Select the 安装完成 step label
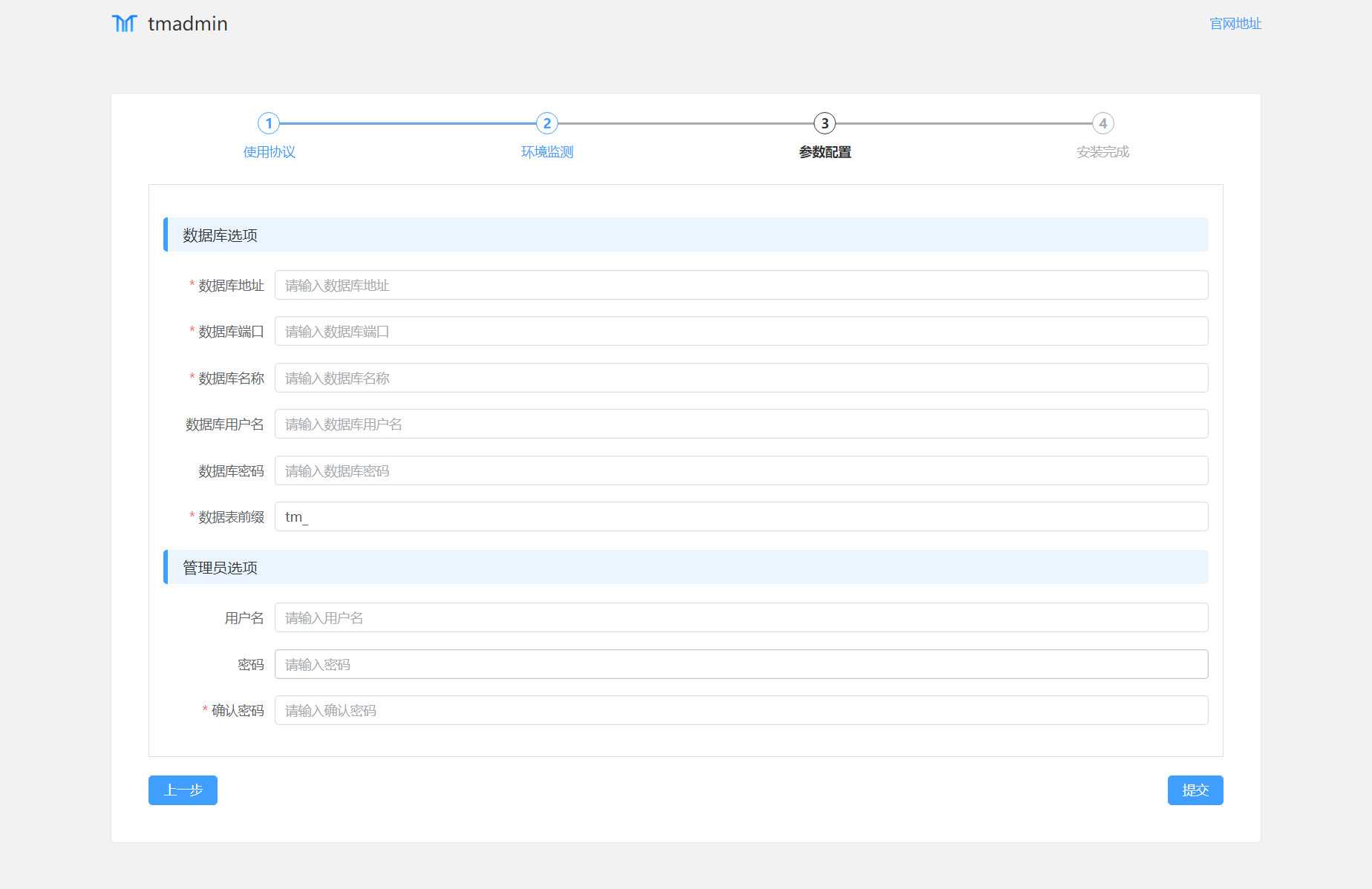Image resolution: width=1372 pixels, height=889 pixels. (x=1102, y=152)
